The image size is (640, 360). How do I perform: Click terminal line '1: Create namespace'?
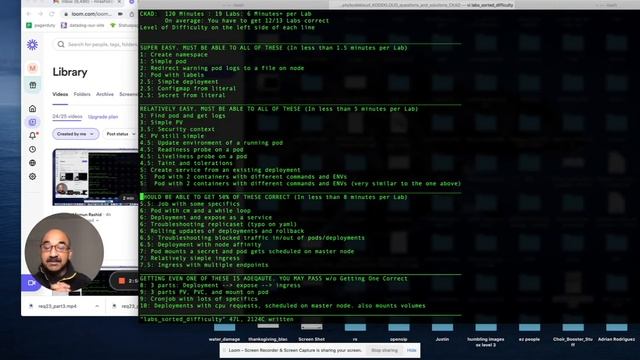coord(173,55)
